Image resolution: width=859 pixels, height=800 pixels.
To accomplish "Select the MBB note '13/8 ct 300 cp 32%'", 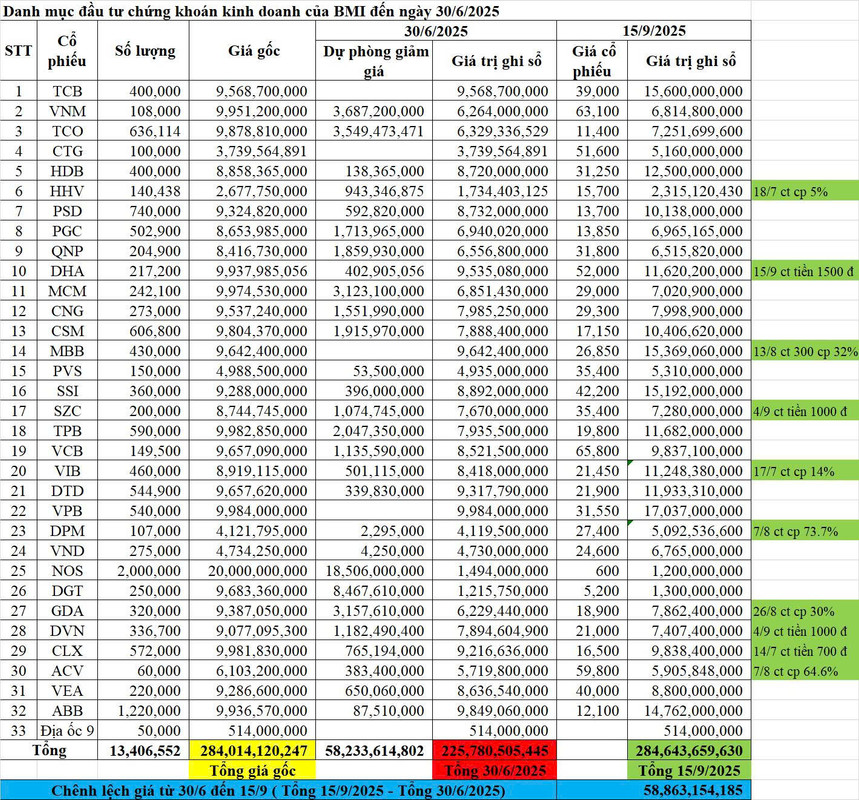I will 805,351.
